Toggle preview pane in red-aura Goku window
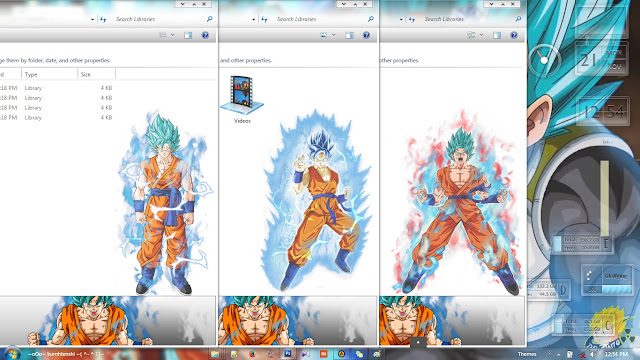The image size is (640, 360). tap(497, 35)
